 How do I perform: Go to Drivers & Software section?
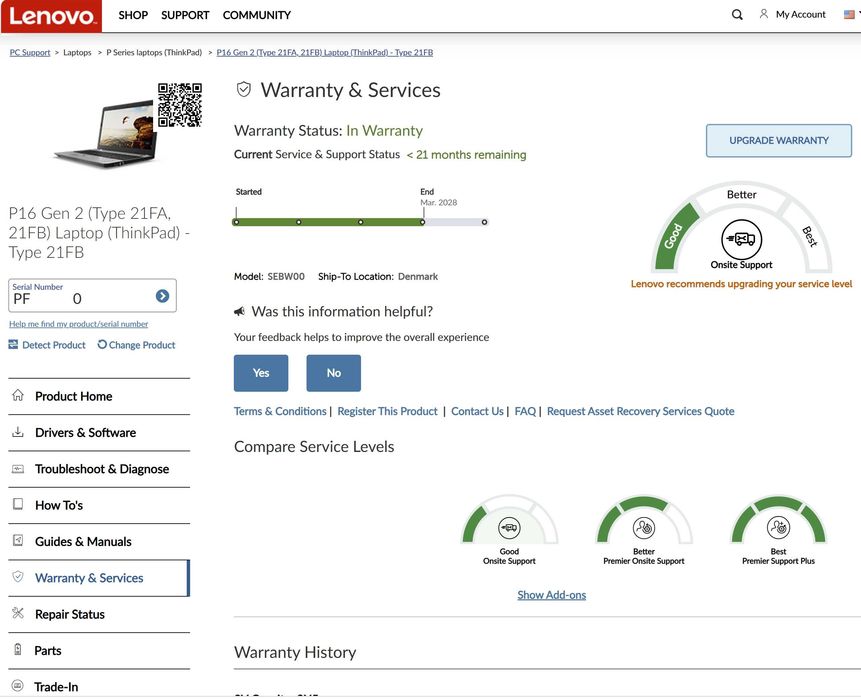pos(99,432)
